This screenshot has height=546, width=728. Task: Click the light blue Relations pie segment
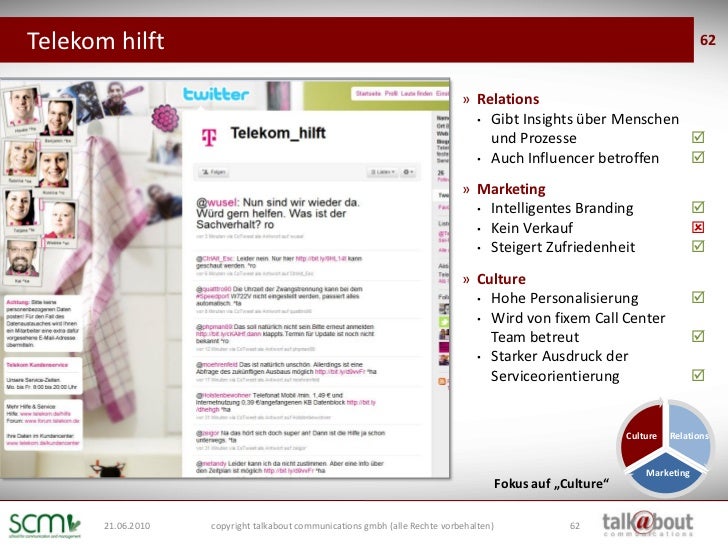[690, 435]
